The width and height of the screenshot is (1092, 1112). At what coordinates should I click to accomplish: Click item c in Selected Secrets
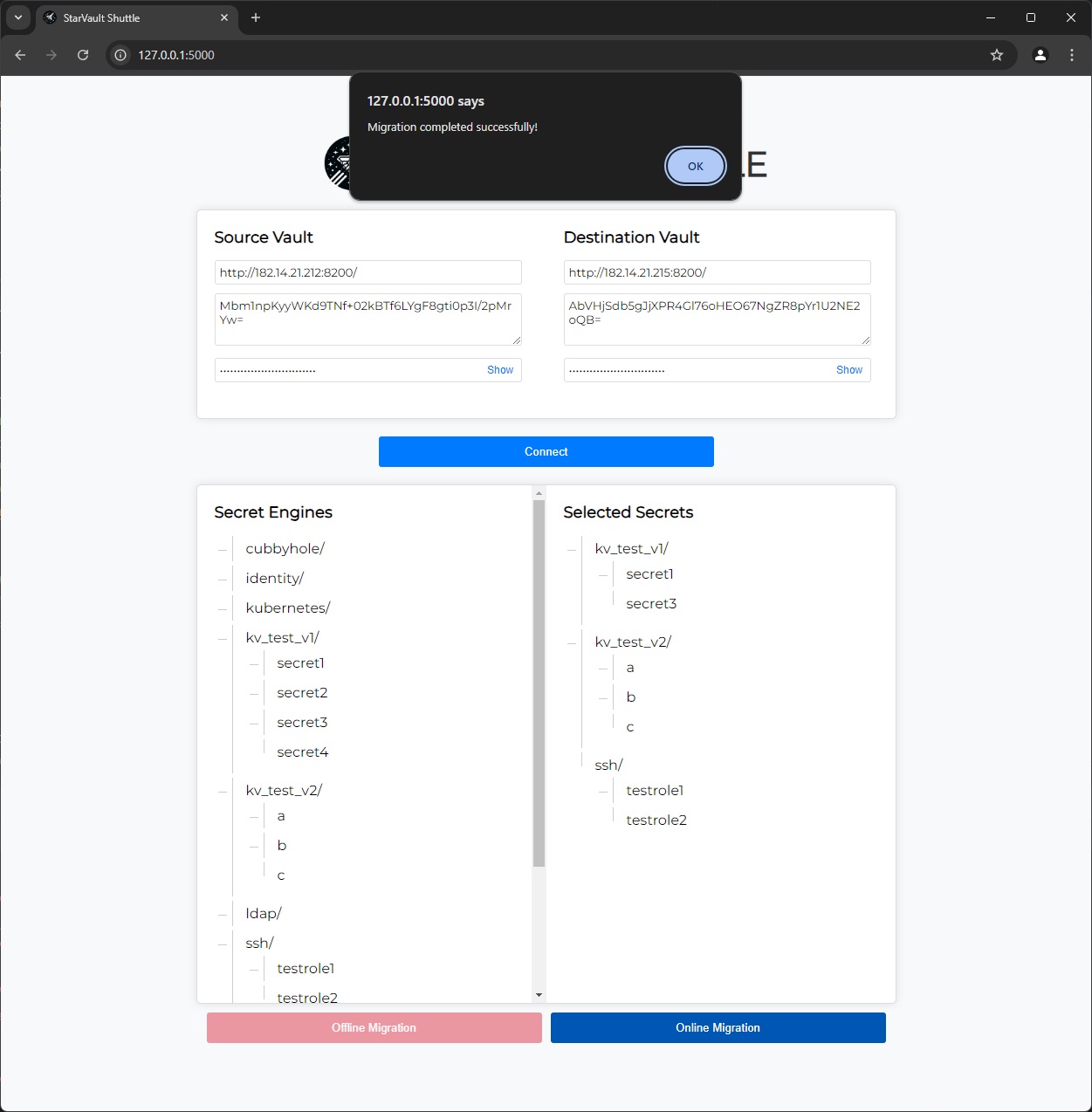pos(630,727)
